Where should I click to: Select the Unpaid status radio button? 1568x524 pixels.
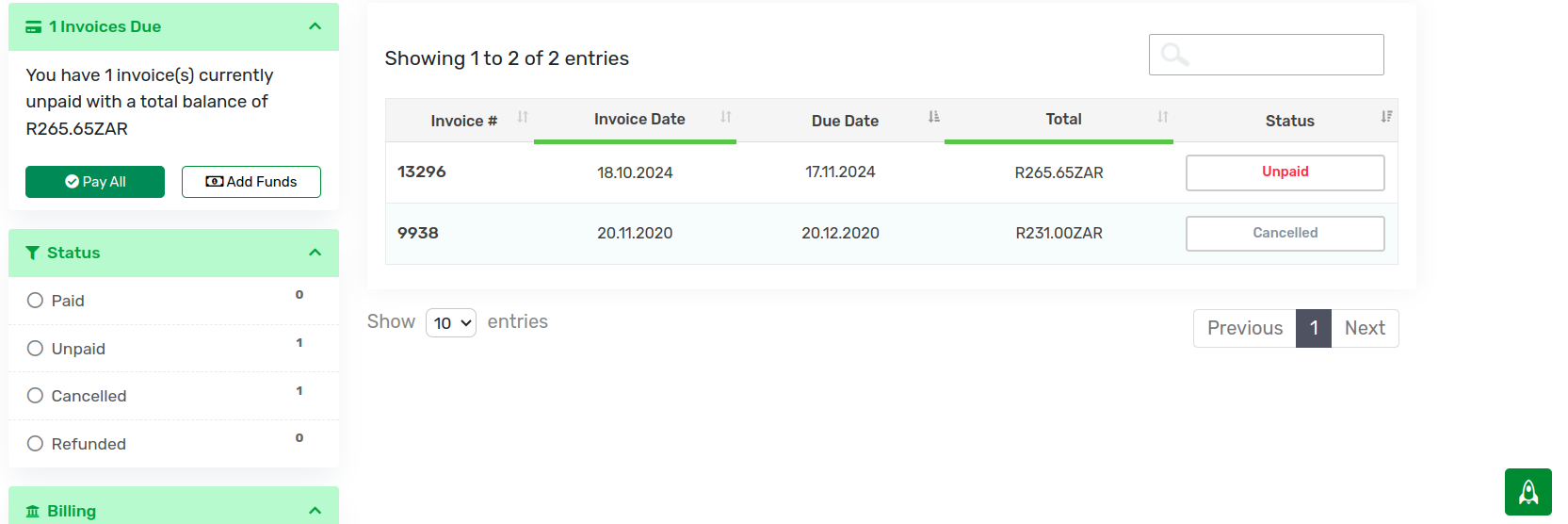click(35, 348)
